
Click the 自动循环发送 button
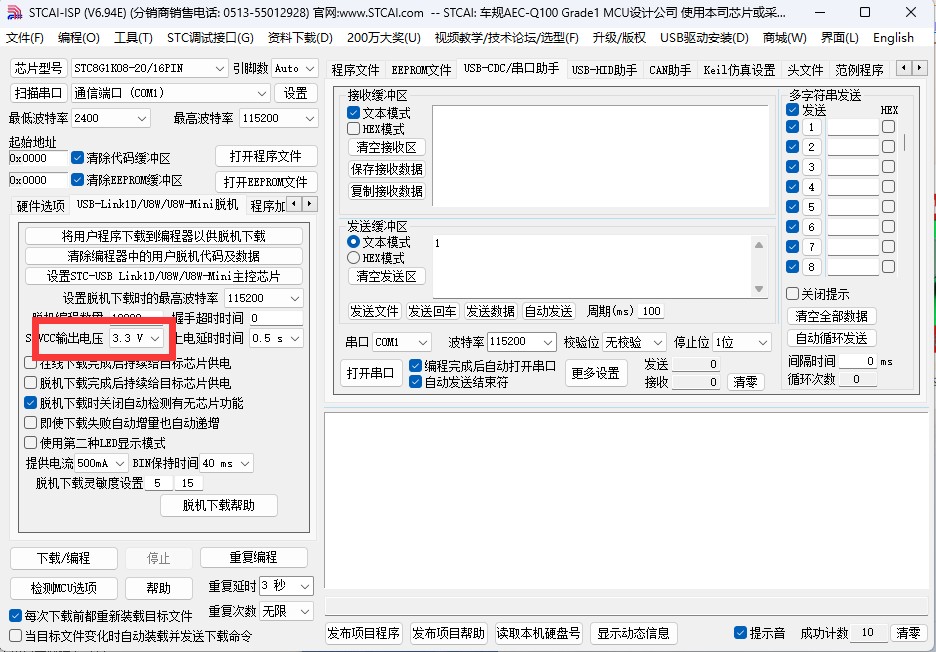[x=832, y=338]
